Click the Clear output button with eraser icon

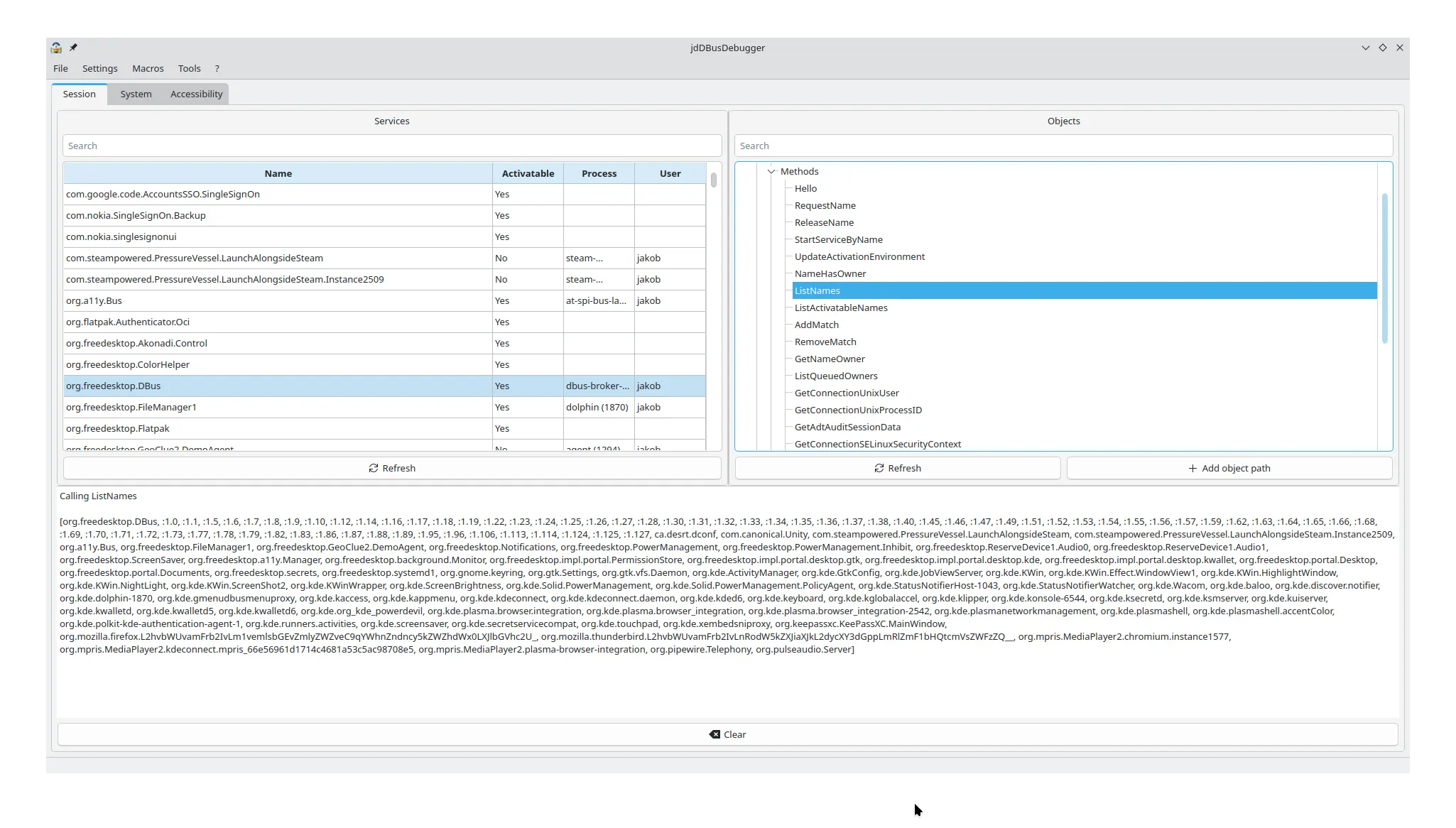click(727, 734)
